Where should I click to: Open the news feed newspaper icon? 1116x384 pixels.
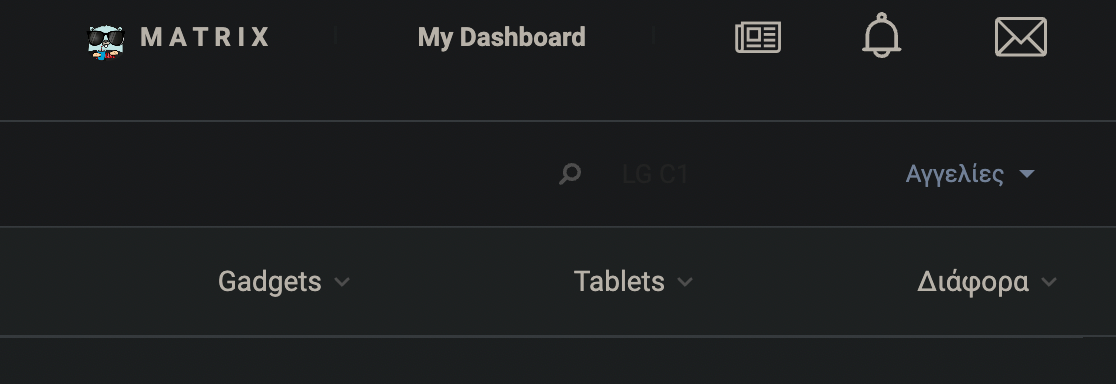(x=758, y=37)
